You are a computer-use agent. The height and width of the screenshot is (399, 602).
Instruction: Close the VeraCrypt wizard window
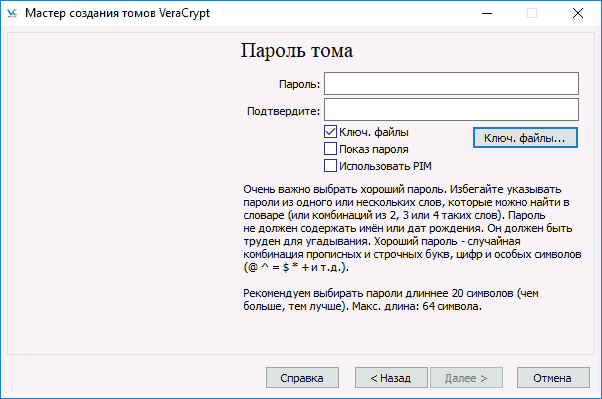tap(578, 13)
